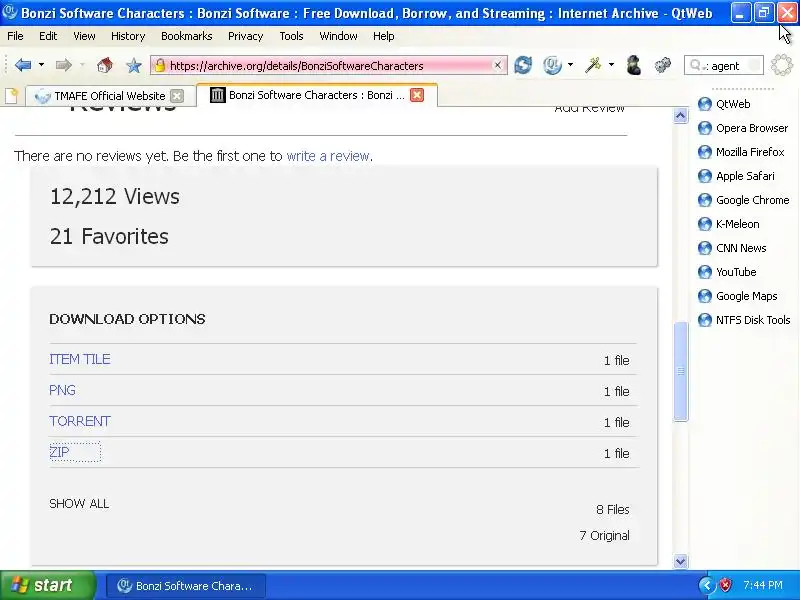The image size is (800, 600).
Task: Open the settings gears icon
Action: pyautogui.click(x=662, y=65)
